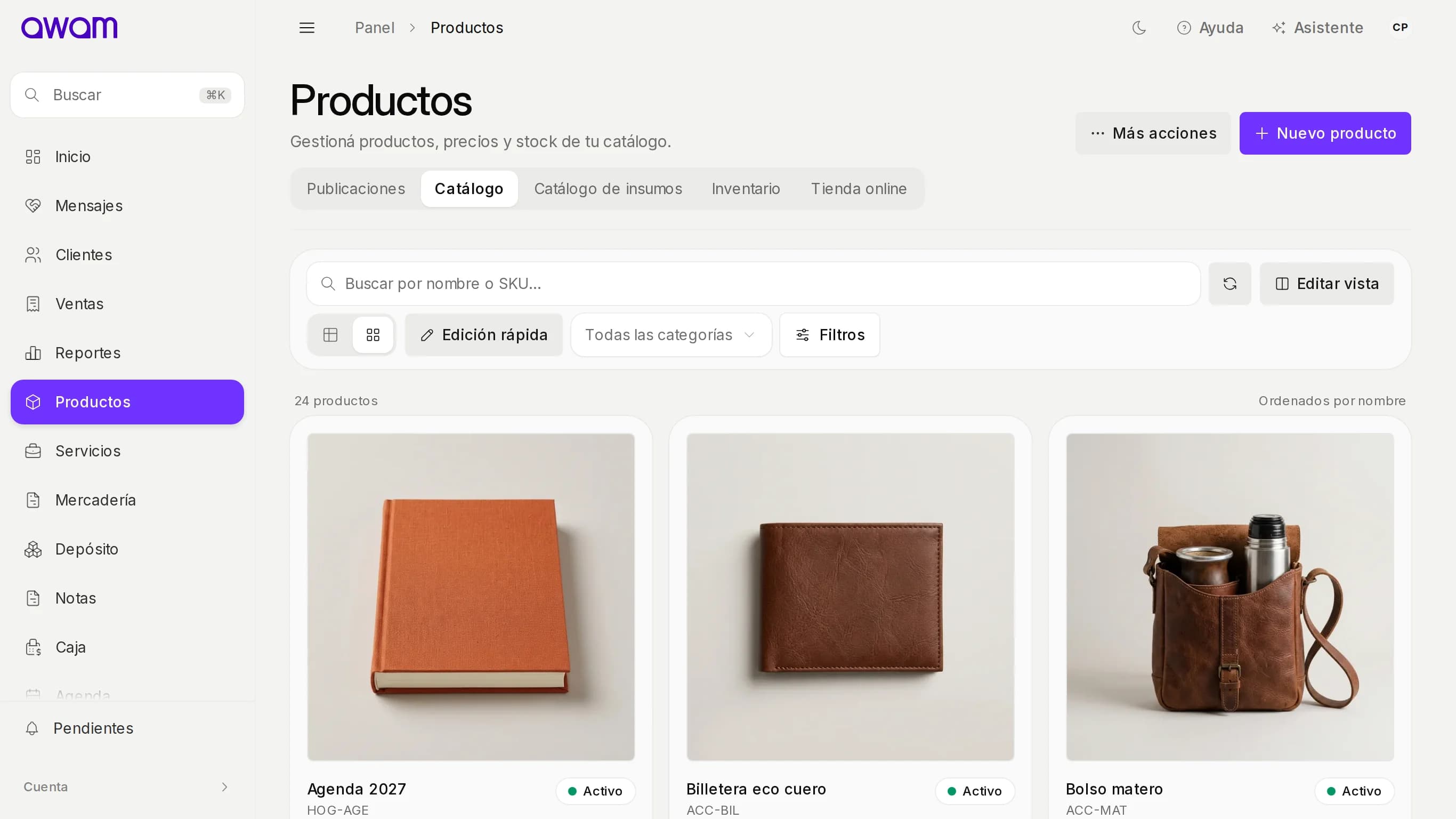Click Buscar por nombre o SKU field
Screen dimensions: 1456x819
tap(753, 284)
